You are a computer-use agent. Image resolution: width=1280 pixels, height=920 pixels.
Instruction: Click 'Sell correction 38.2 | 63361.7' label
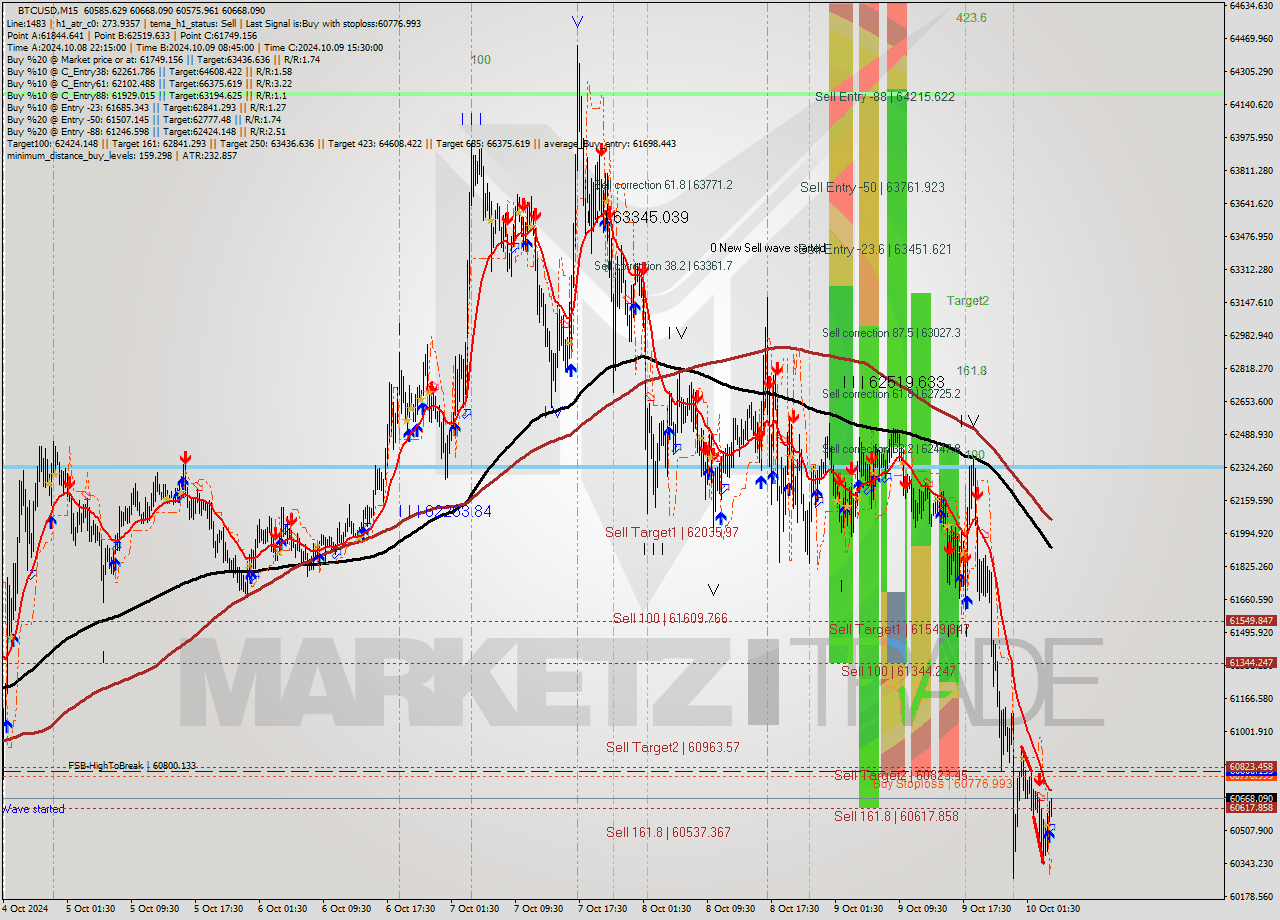point(663,266)
